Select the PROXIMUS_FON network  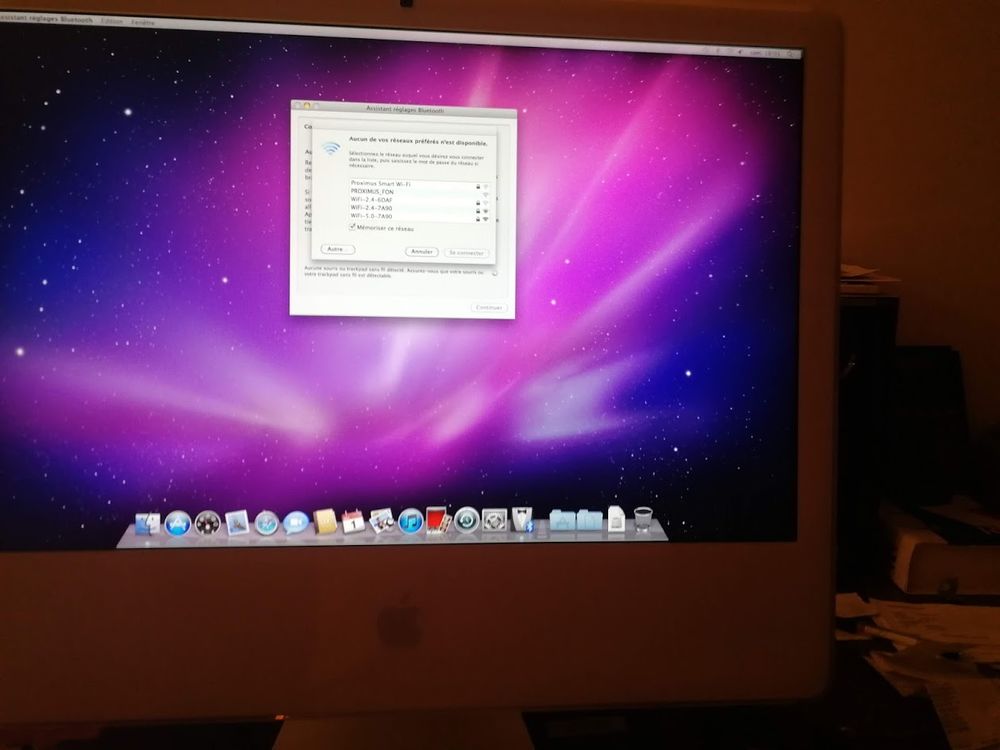tap(420, 191)
